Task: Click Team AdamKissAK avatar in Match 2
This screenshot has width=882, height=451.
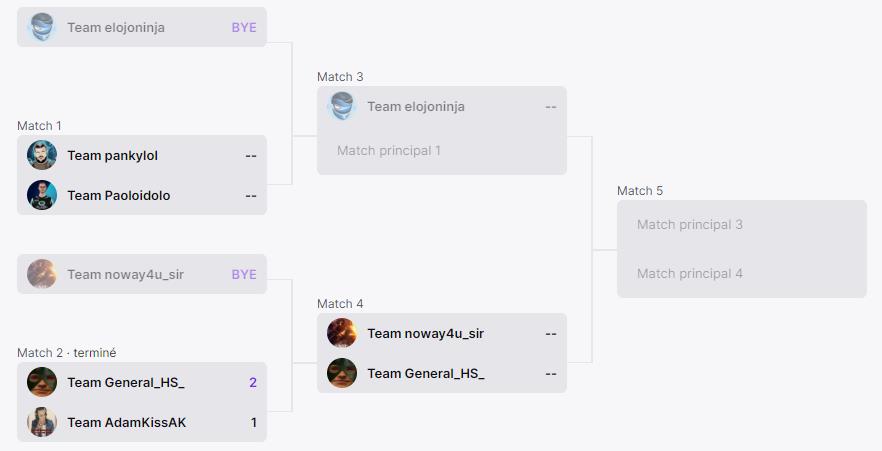Action: 42,422
